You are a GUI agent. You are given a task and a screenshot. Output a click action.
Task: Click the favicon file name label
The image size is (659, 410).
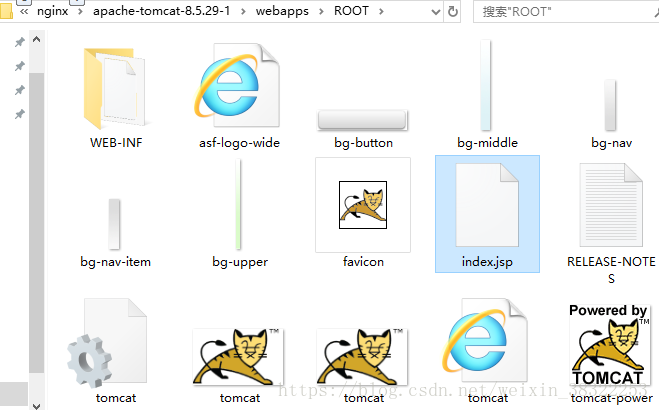click(363, 262)
